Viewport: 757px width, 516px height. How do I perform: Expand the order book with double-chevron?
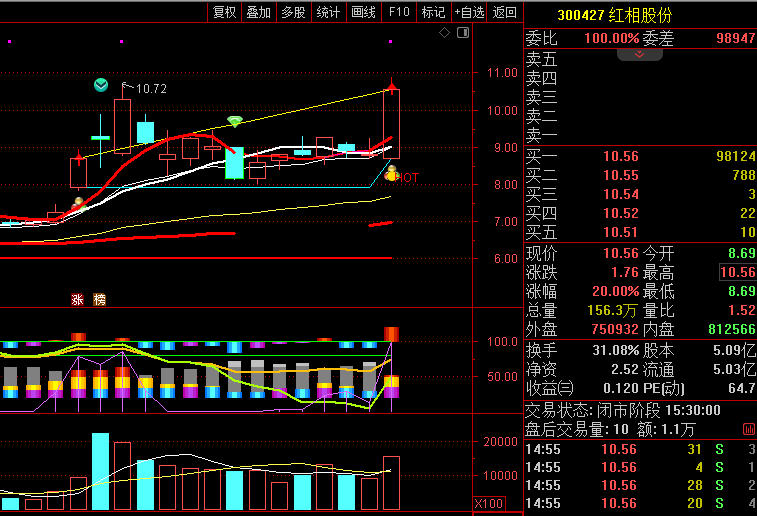(x=640, y=54)
